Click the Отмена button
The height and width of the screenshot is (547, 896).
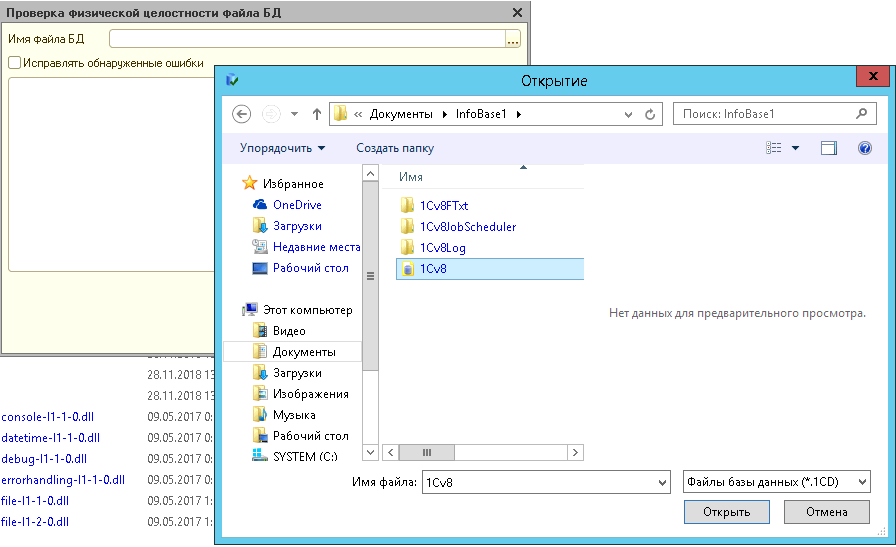coord(827,512)
